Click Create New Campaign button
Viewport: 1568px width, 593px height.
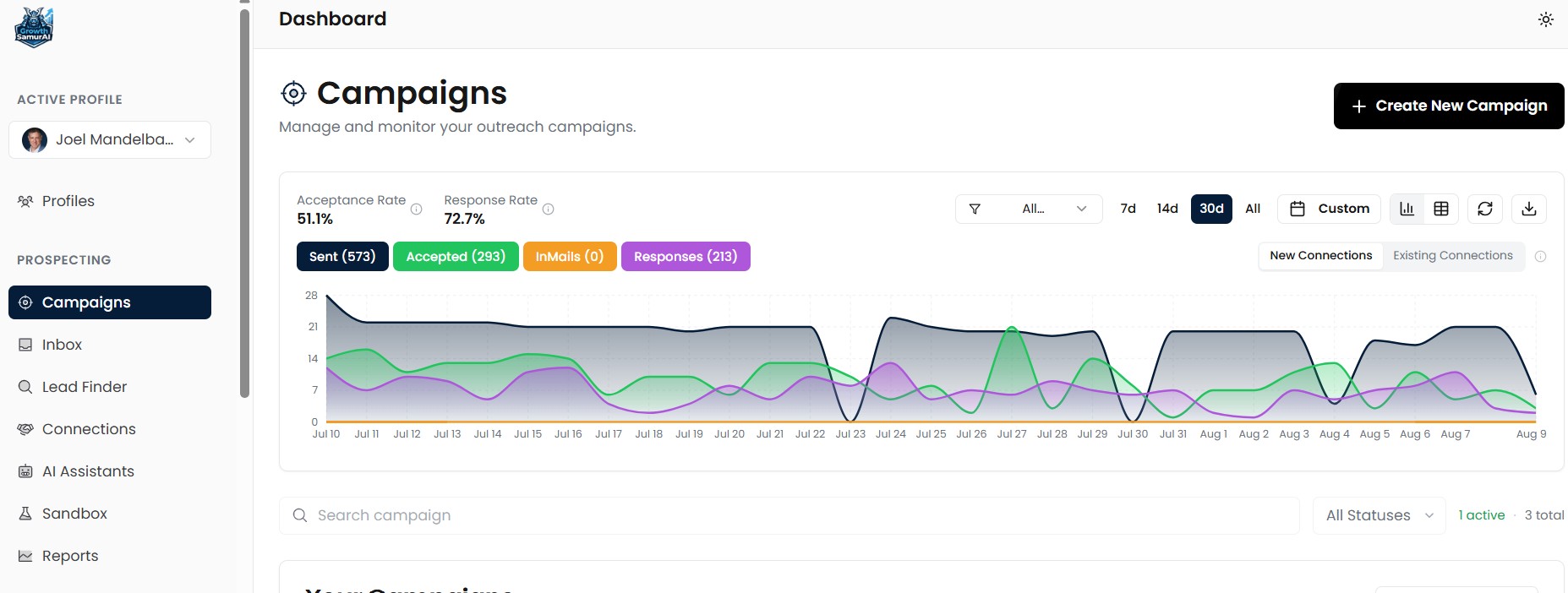(1449, 106)
